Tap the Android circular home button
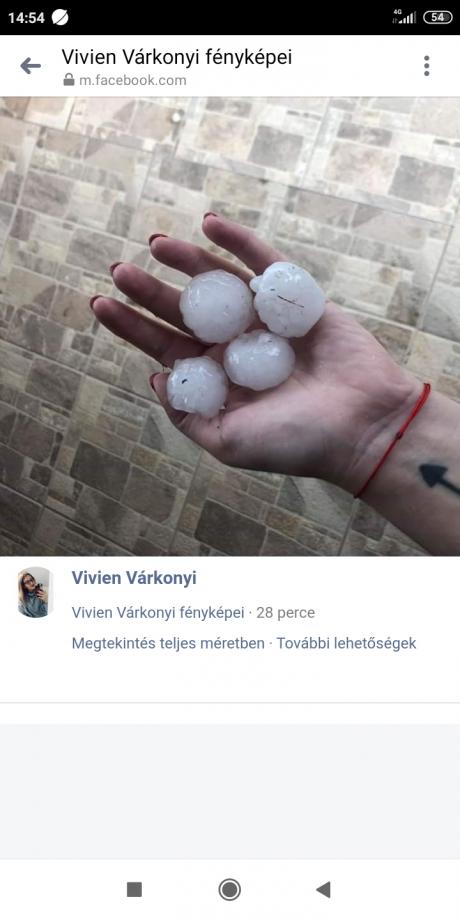 click(229, 889)
